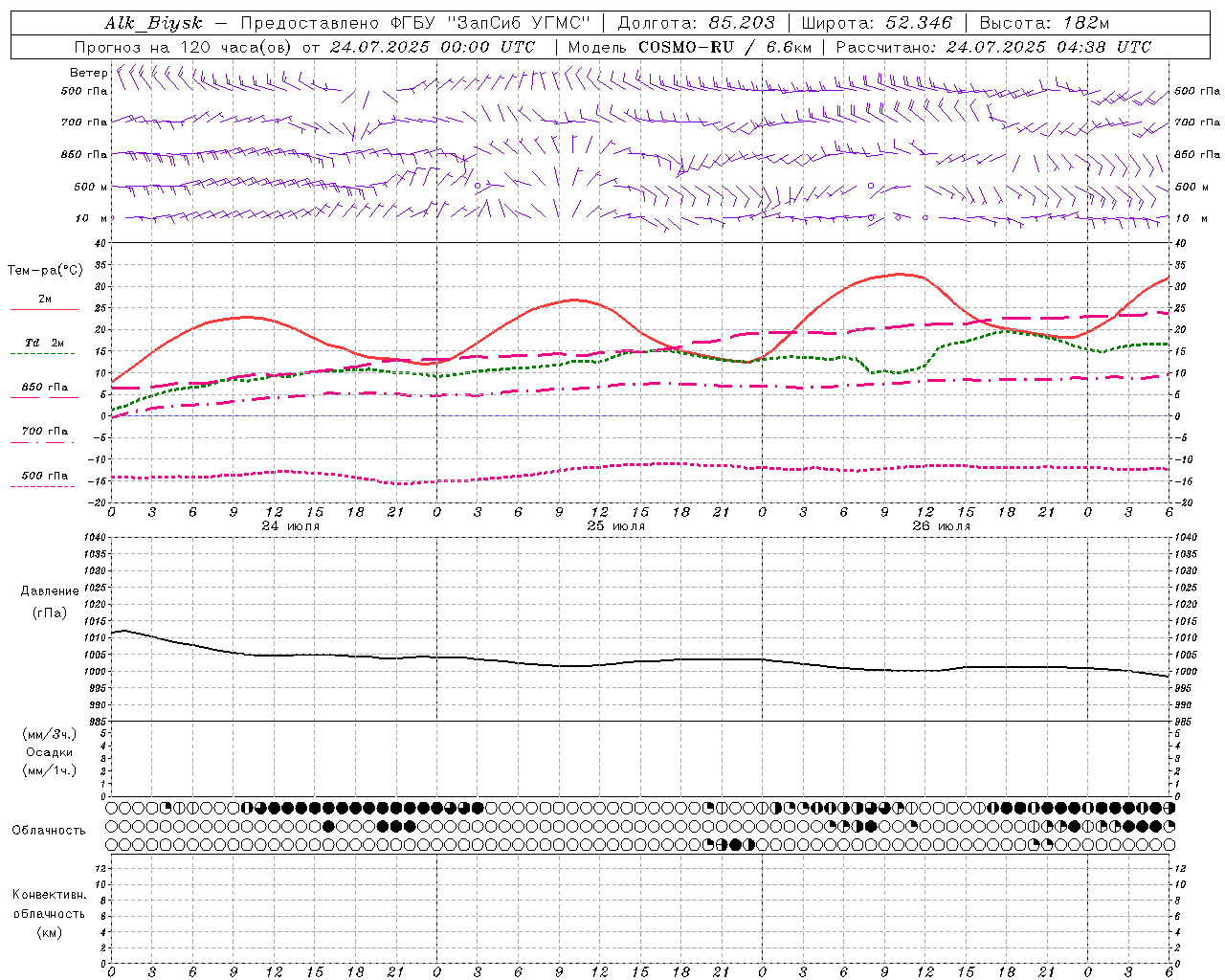Click the 'Конвективн.' convective cloud label

[x=49, y=895]
